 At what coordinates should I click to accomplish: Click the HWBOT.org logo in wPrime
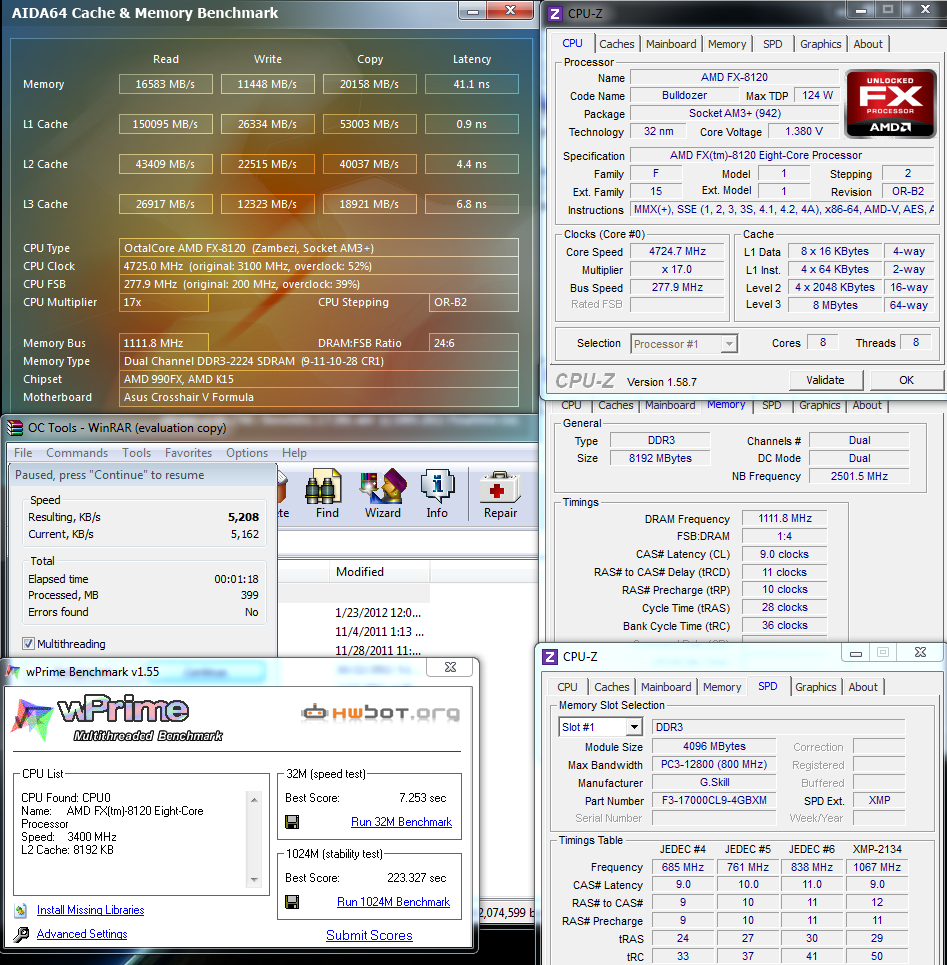(x=381, y=713)
